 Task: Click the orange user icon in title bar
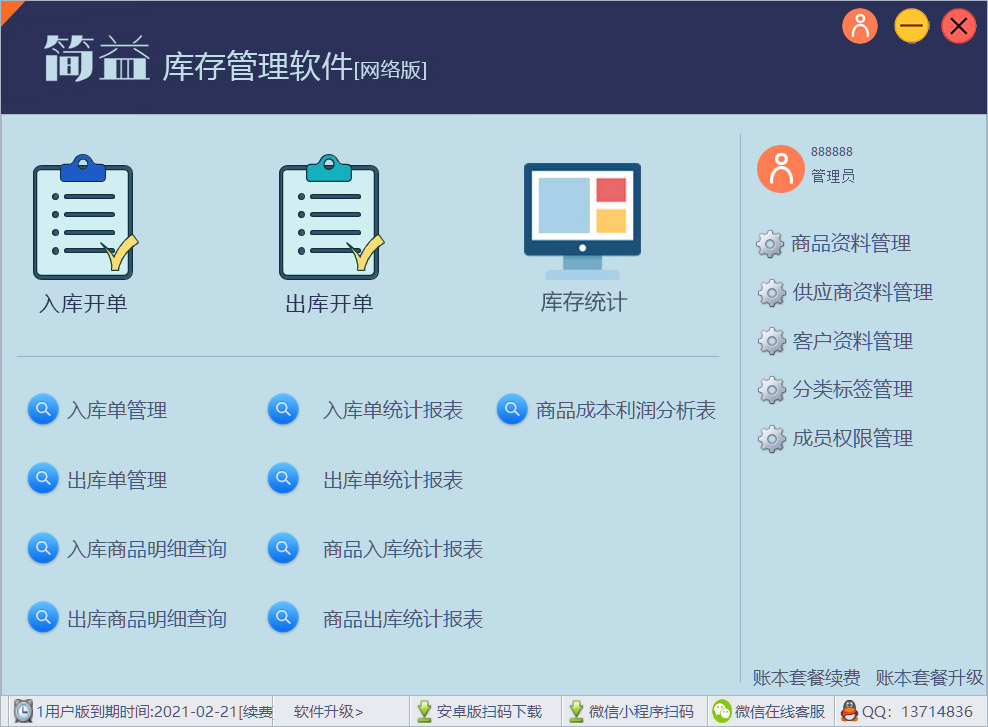click(x=859, y=26)
